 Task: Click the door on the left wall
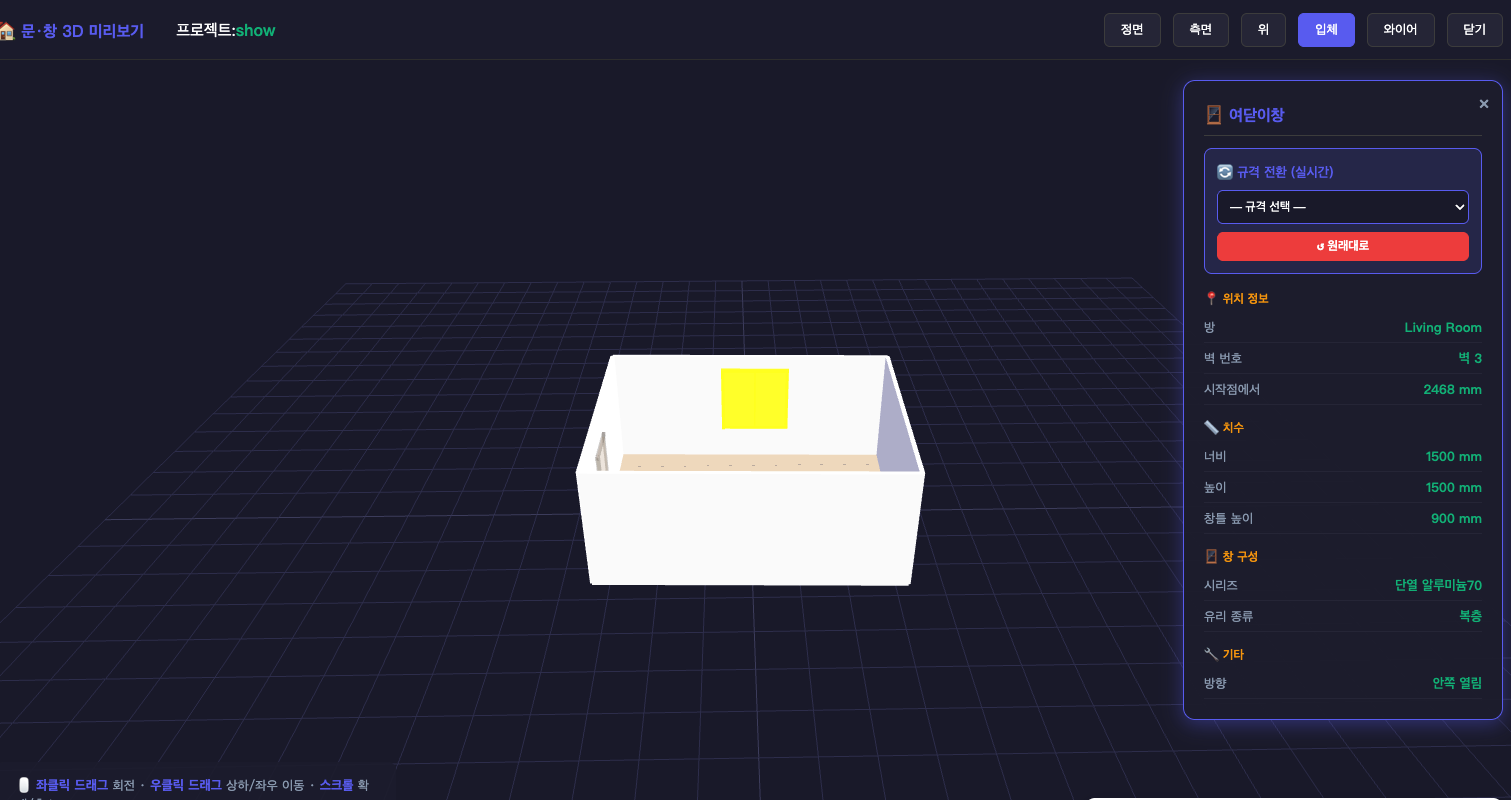(601, 452)
